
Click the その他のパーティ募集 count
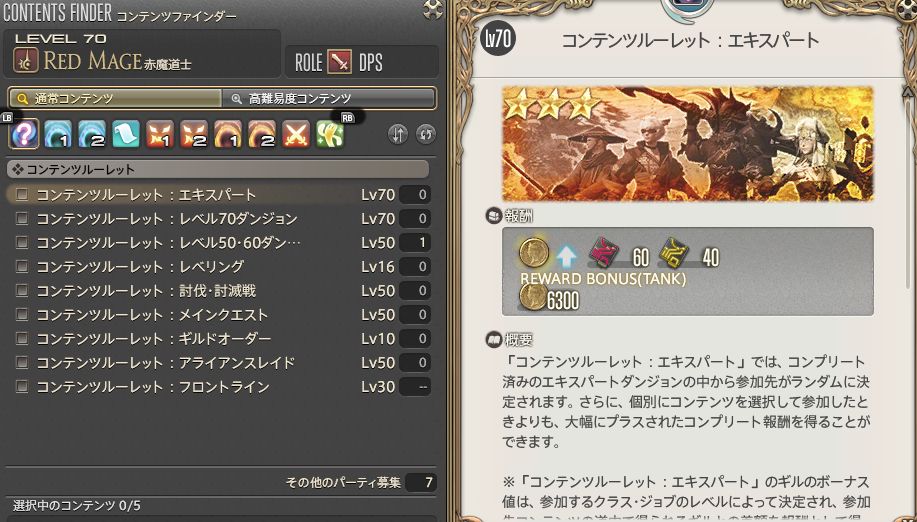tap(421, 482)
